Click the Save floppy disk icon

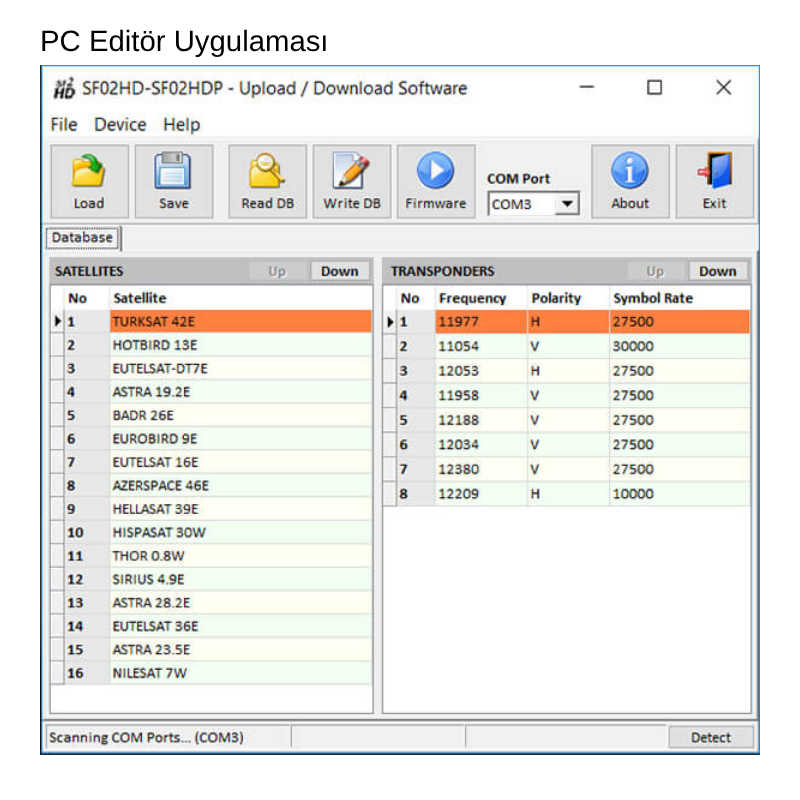173,171
